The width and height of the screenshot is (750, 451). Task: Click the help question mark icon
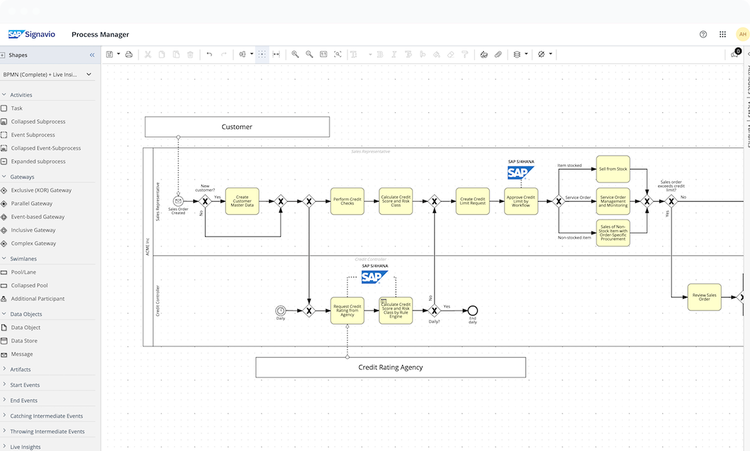(x=703, y=34)
